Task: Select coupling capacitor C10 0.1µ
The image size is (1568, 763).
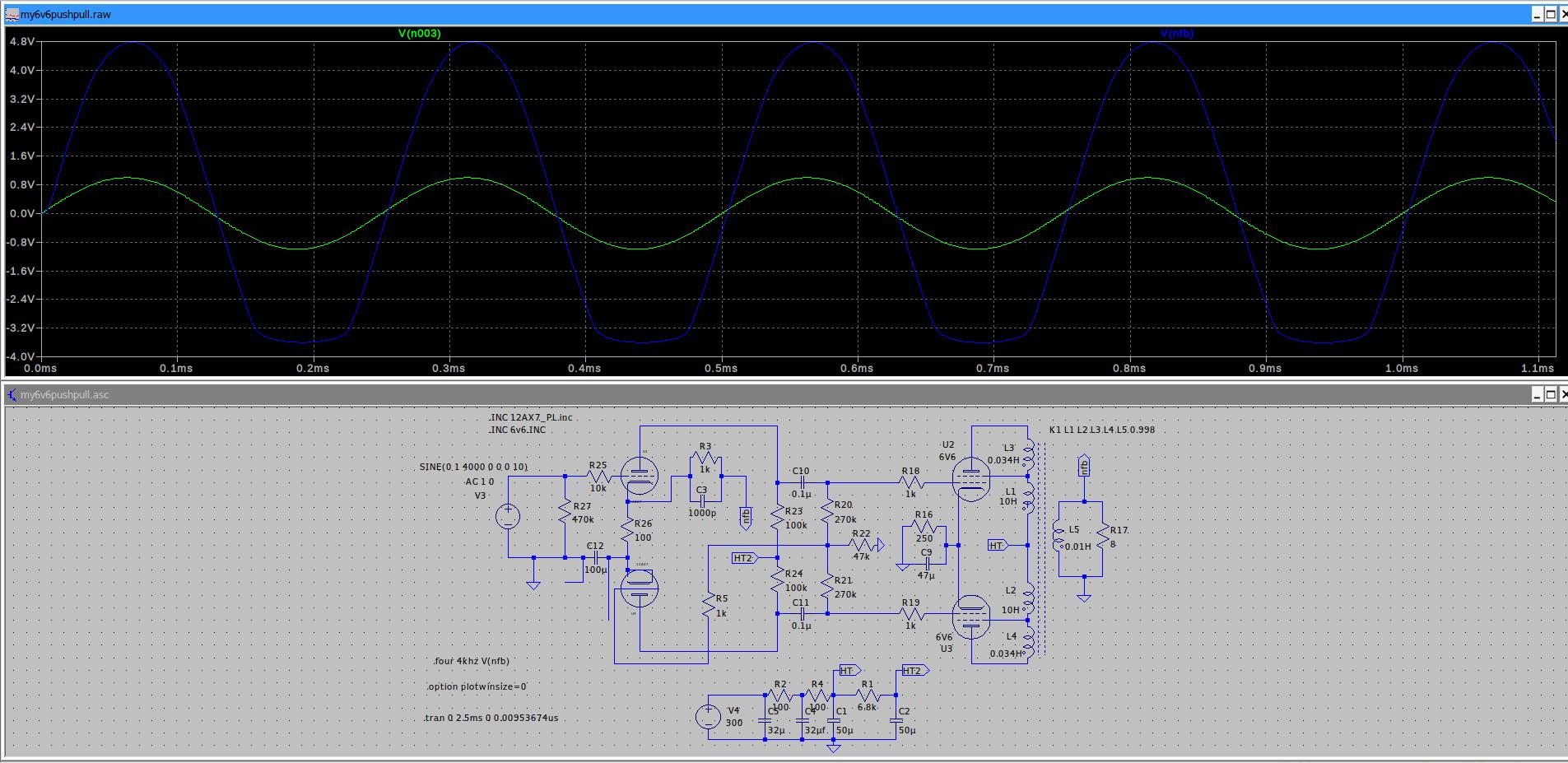Action: (x=802, y=482)
